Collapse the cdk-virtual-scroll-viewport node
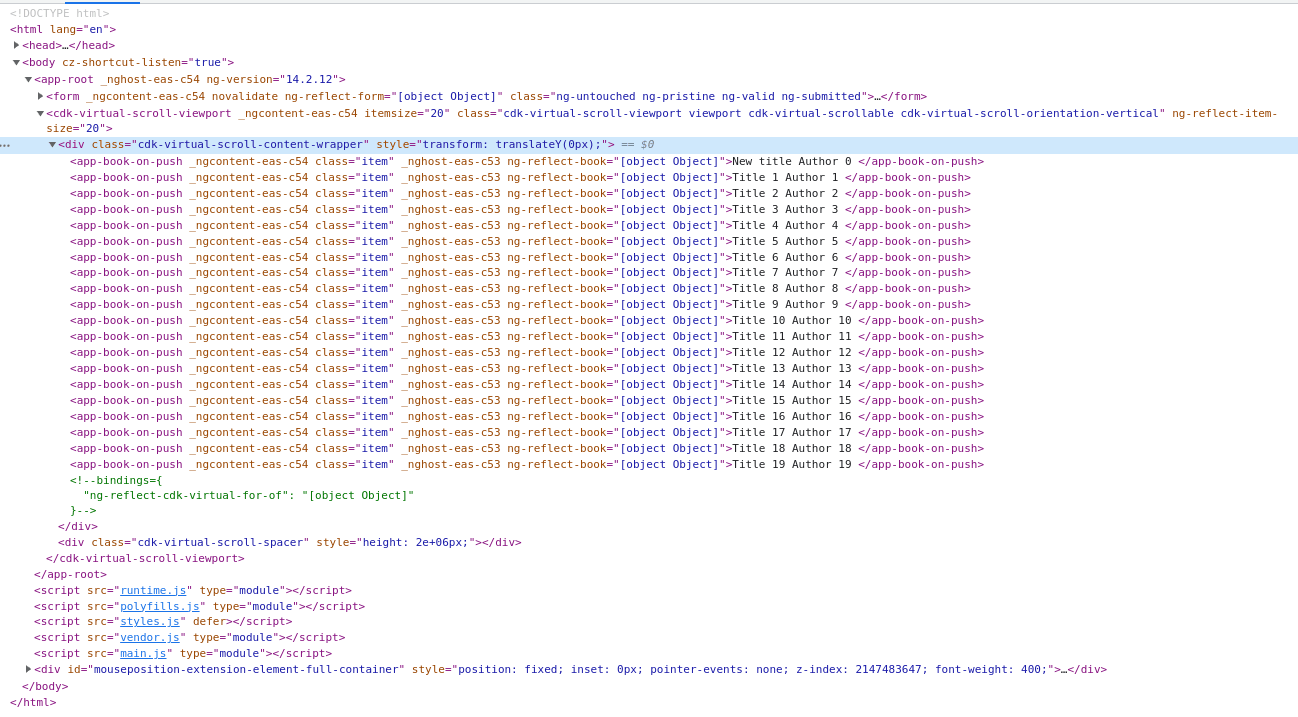 click(x=40, y=114)
